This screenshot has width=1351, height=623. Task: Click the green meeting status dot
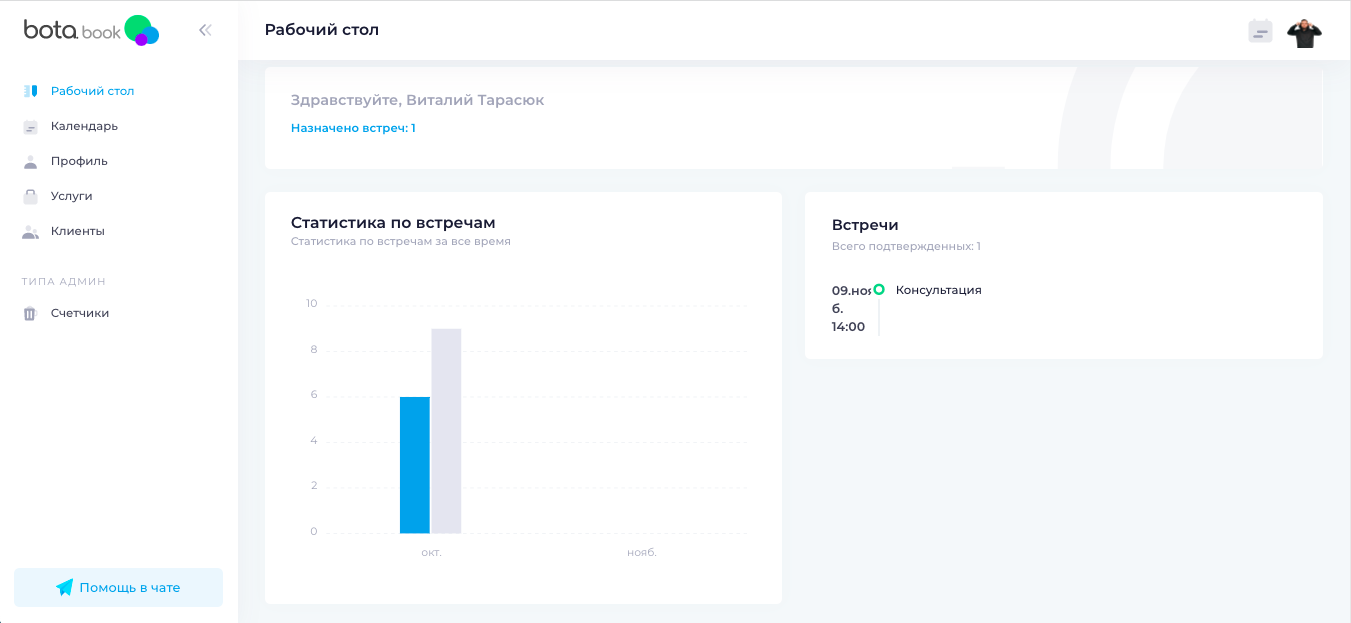pyautogui.click(x=879, y=289)
